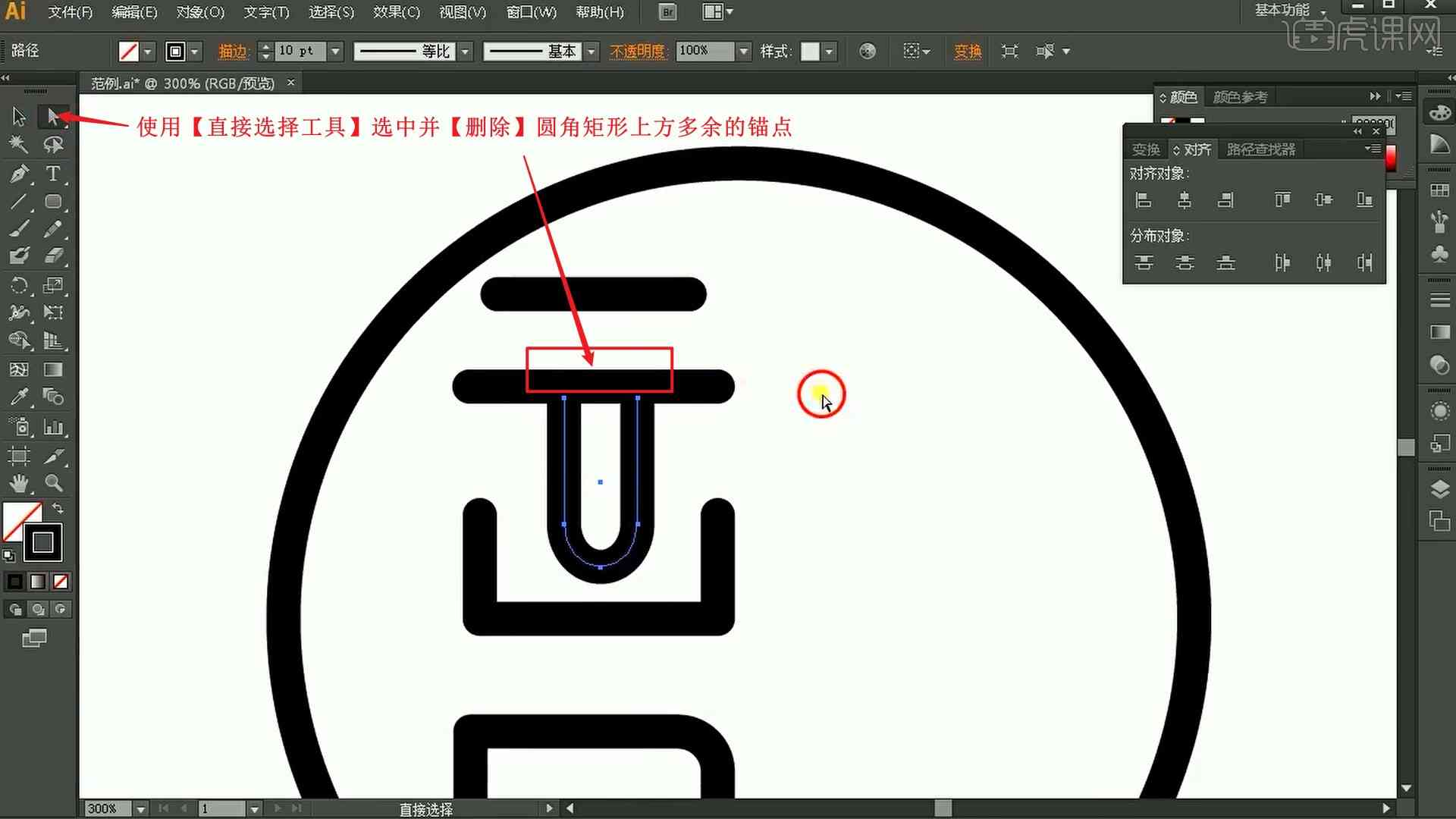Viewport: 1456px width, 819px height.
Task: Enable Draw Normal mode
Action: (x=15, y=609)
